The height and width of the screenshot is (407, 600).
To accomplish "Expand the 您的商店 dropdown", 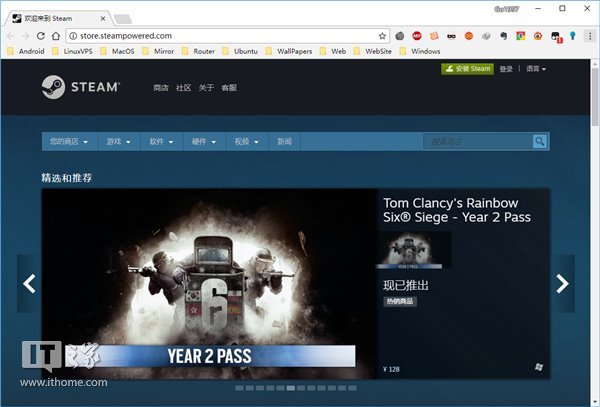I will (69, 142).
